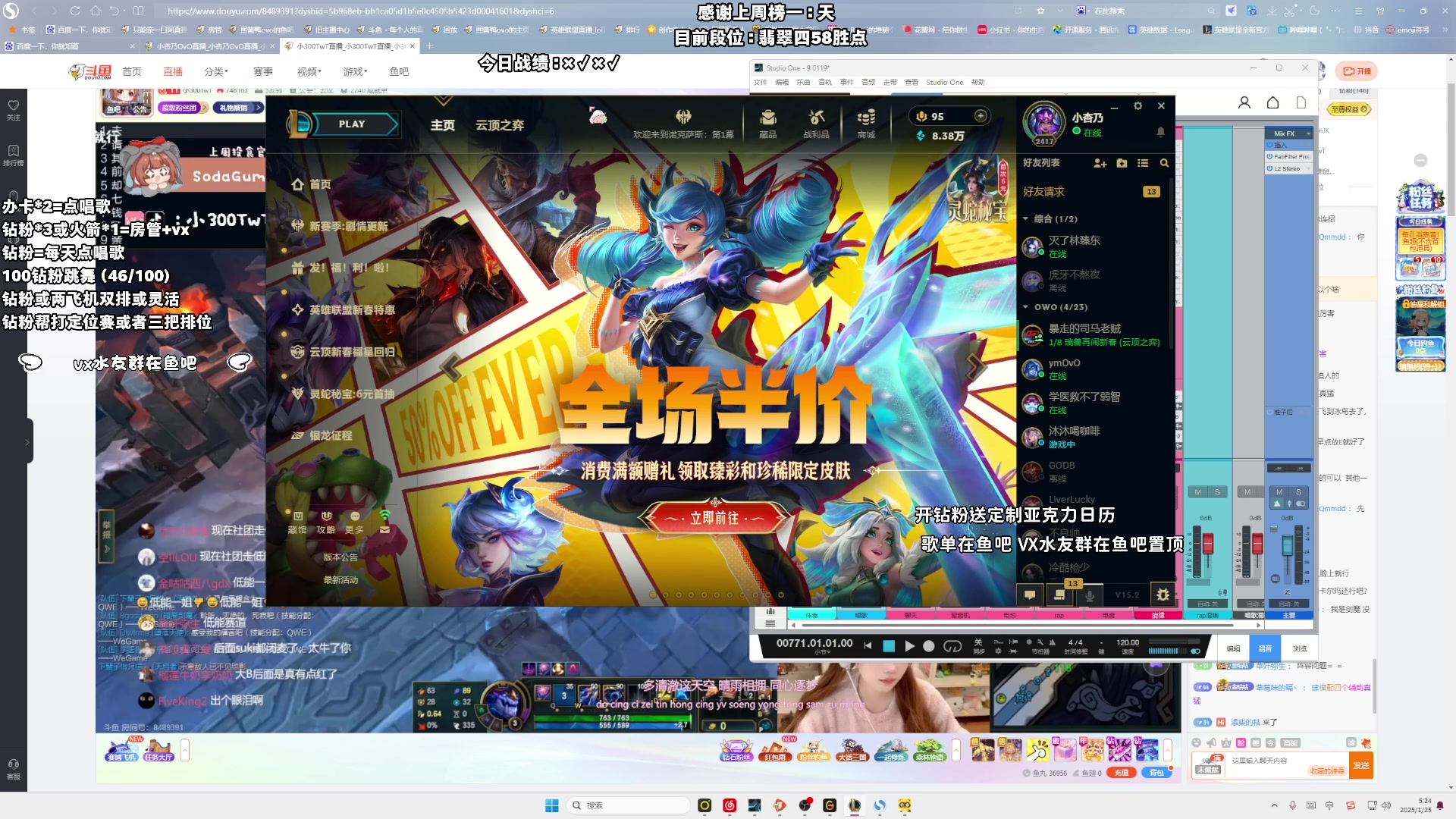
Task: Toggle FabFilter Pro insert power button
Action: point(1269,156)
